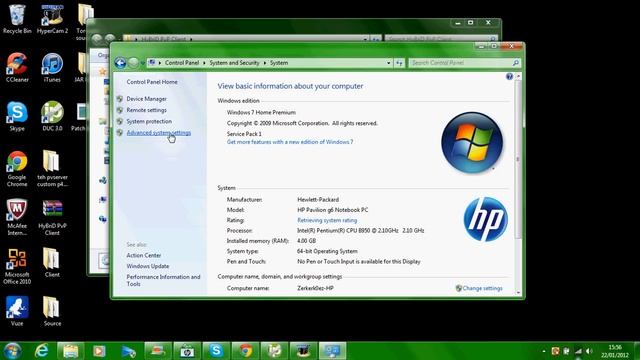Click the favorites star in the background Explorer window

(x=103, y=72)
